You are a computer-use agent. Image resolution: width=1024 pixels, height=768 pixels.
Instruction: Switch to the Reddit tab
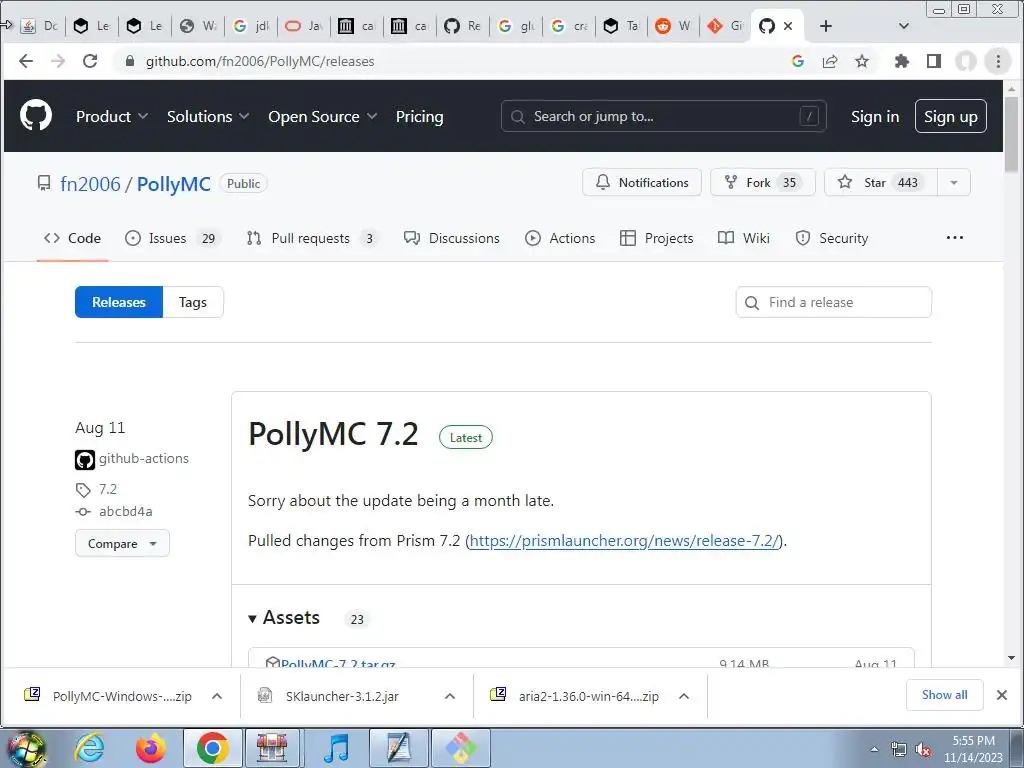tap(673, 26)
